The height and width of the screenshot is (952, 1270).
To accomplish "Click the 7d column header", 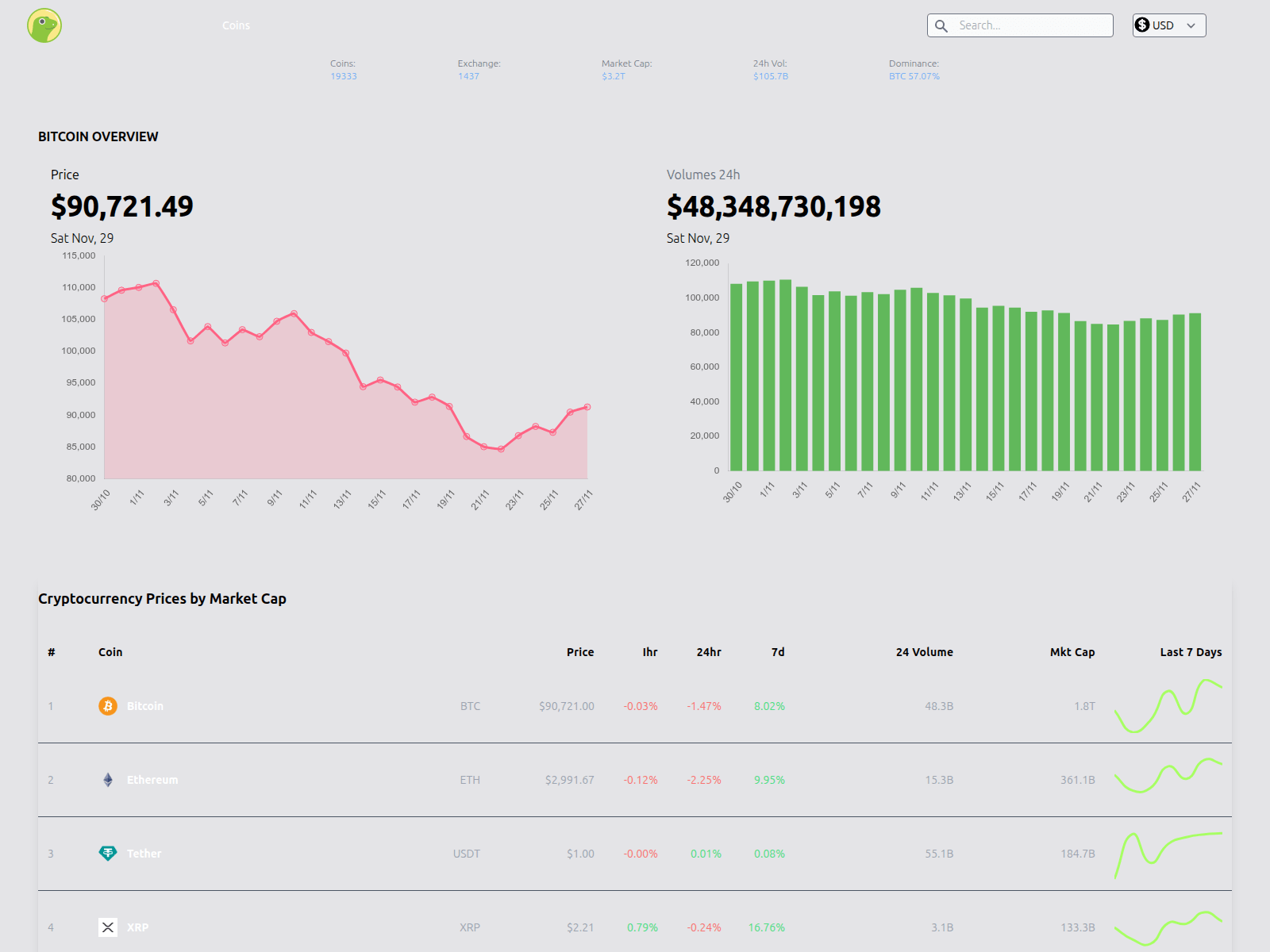I will [778, 652].
